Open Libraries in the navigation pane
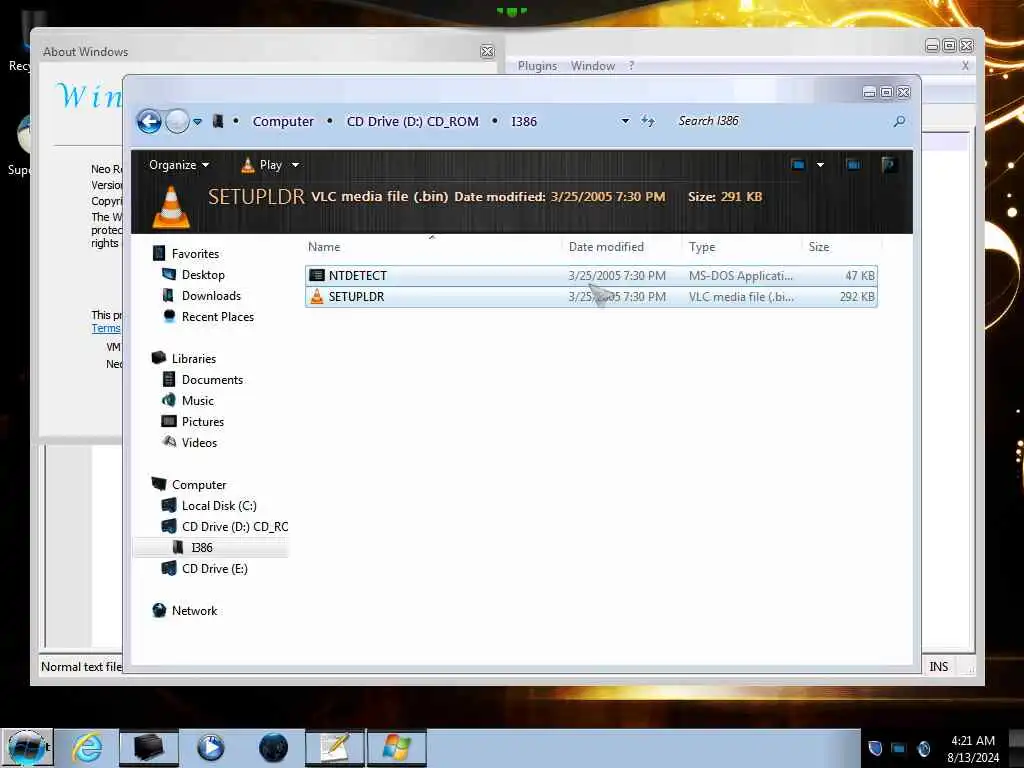The height and width of the screenshot is (768, 1024). [x=193, y=359]
